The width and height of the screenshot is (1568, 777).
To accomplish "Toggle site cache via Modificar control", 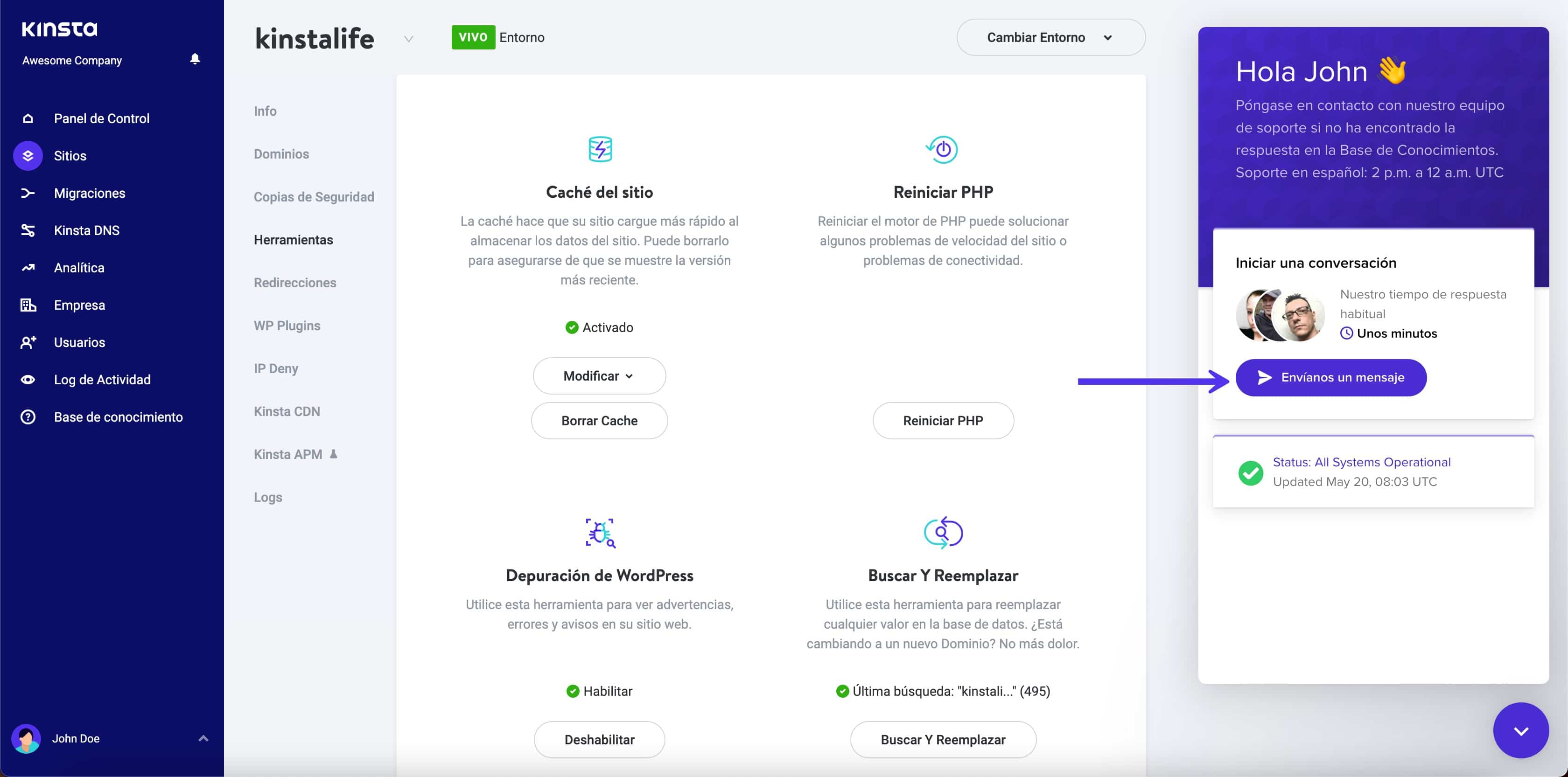I will [599, 375].
